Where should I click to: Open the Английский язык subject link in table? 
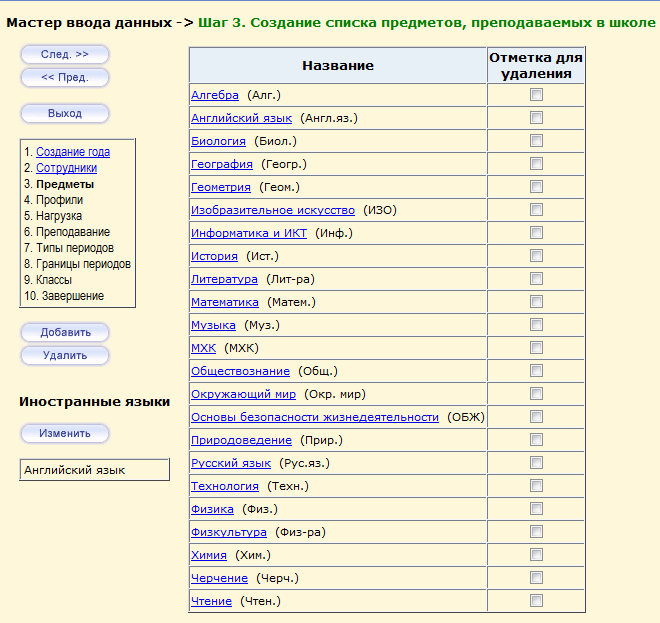point(241,118)
